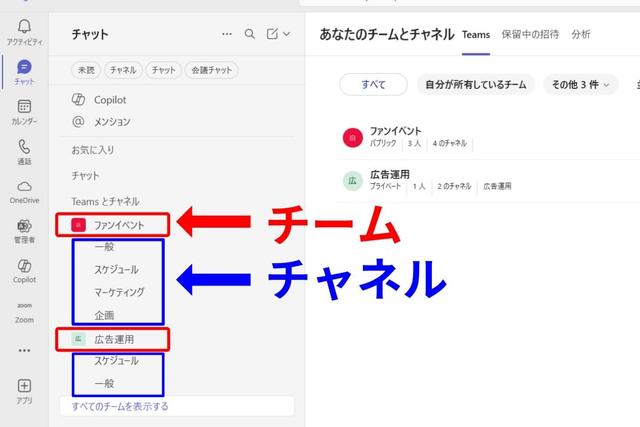The height and width of the screenshot is (427, 640).
Task: Click the search magnifier in chat header
Action: click(250, 34)
